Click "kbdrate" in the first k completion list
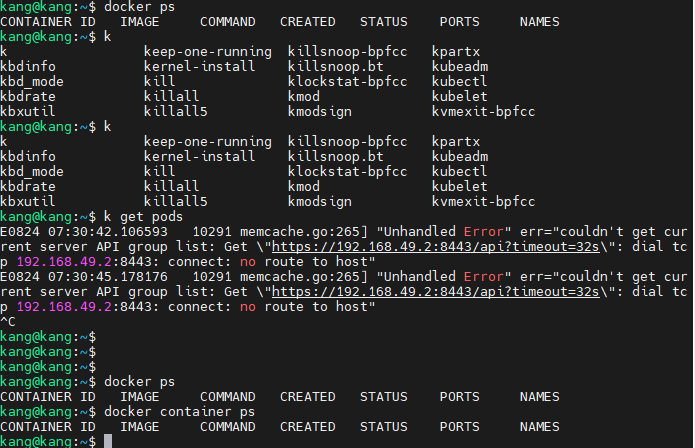 point(28,97)
